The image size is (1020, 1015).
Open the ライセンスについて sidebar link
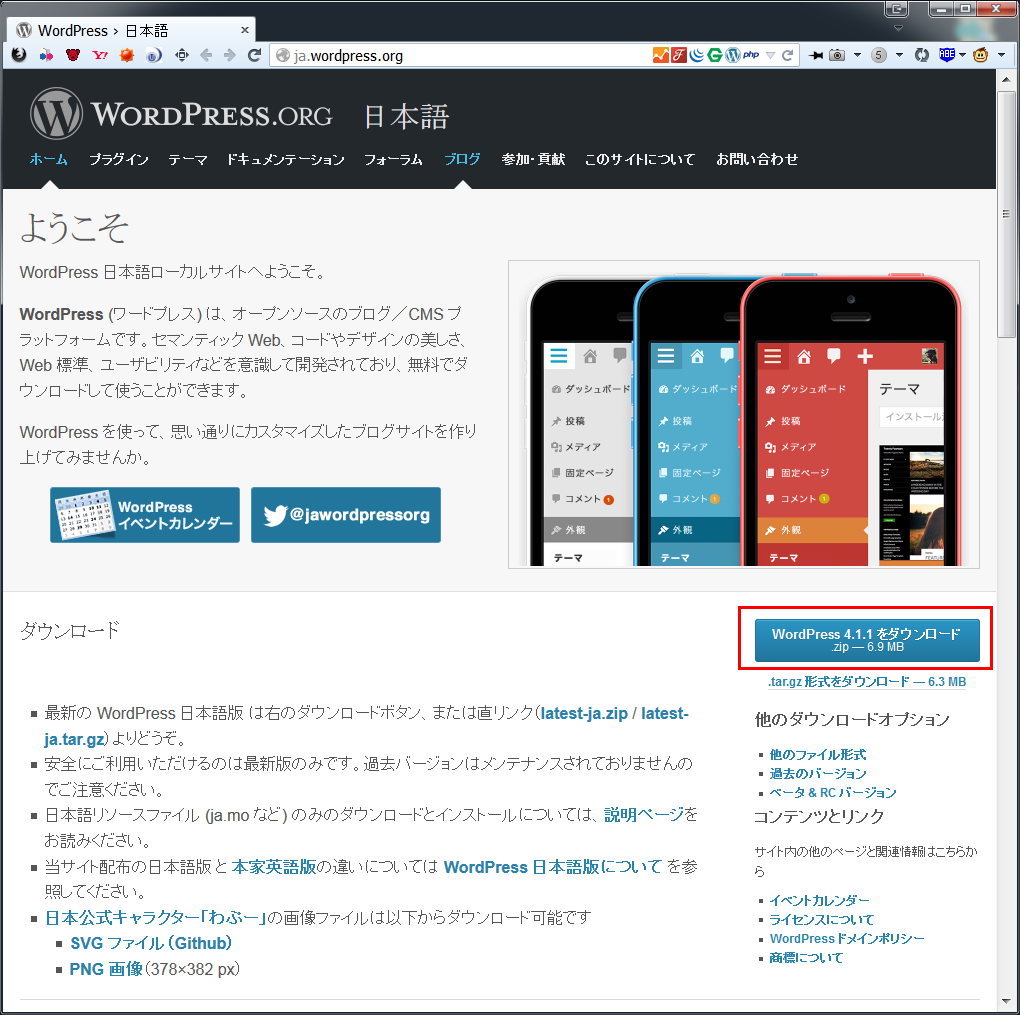pyautogui.click(x=822, y=919)
